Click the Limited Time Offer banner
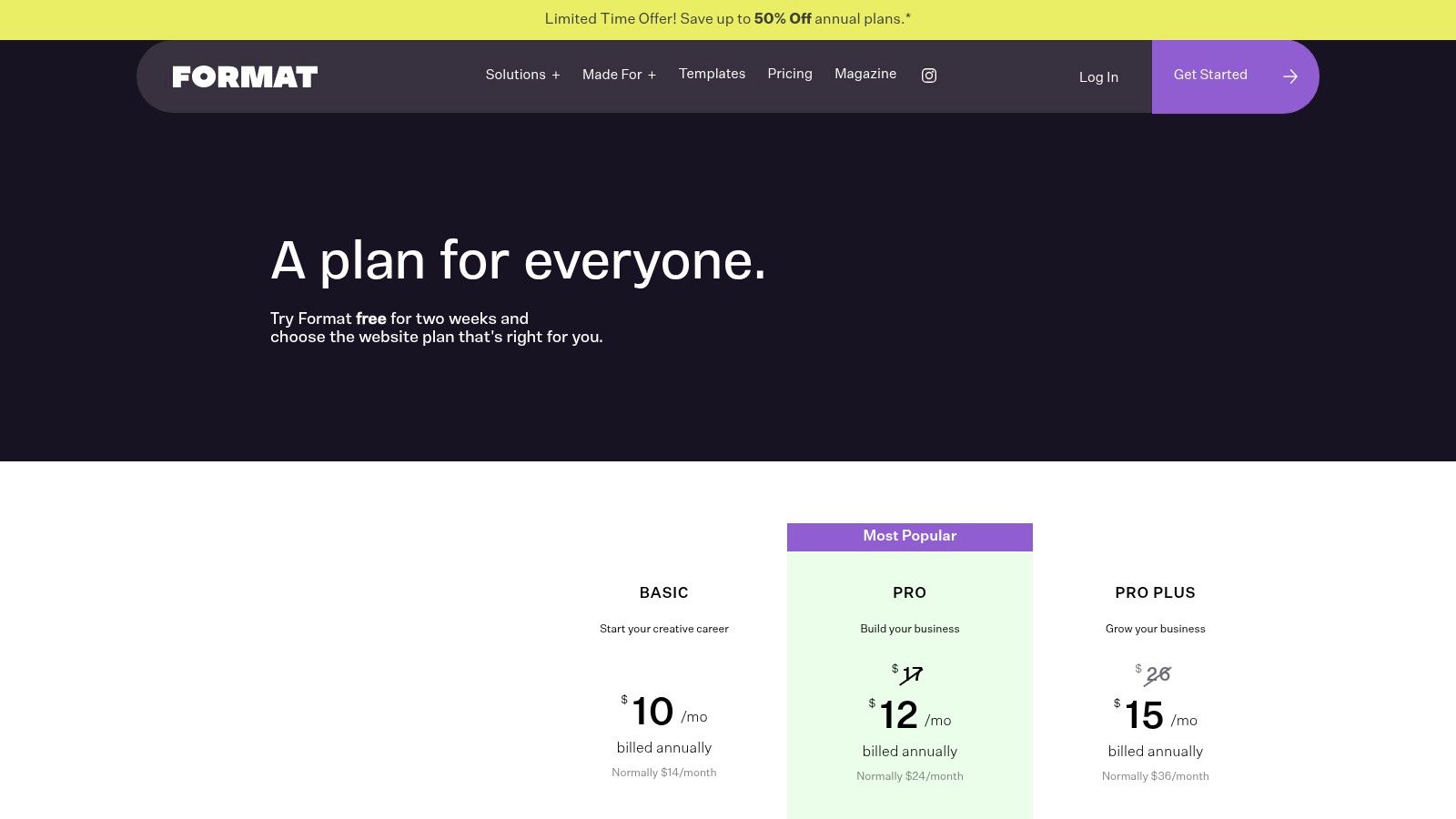This screenshot has height=819, width=1456. click(x=728, y=19)
